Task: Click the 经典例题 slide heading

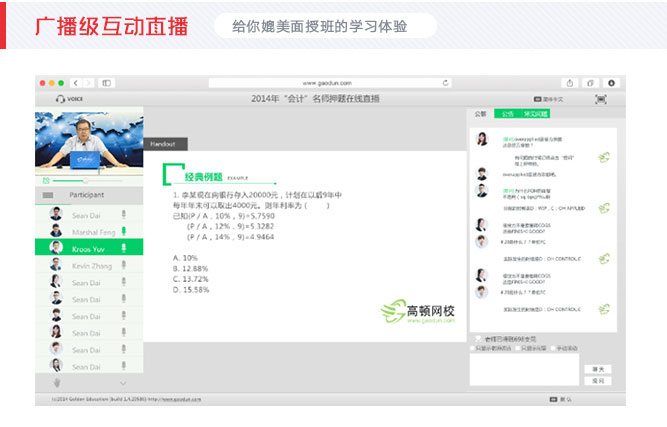Action: point(204,177)
